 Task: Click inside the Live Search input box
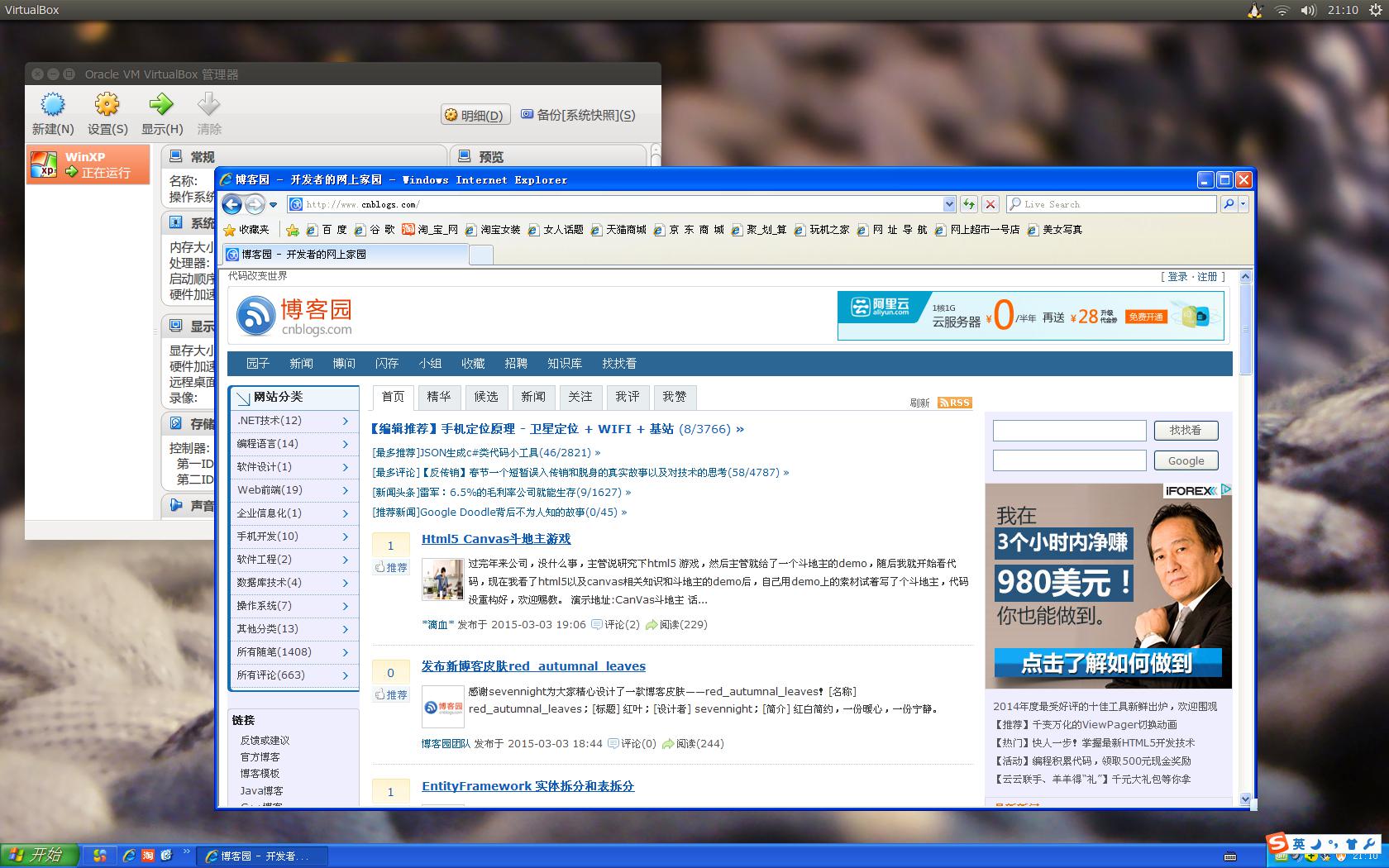tap(1108, 204)
